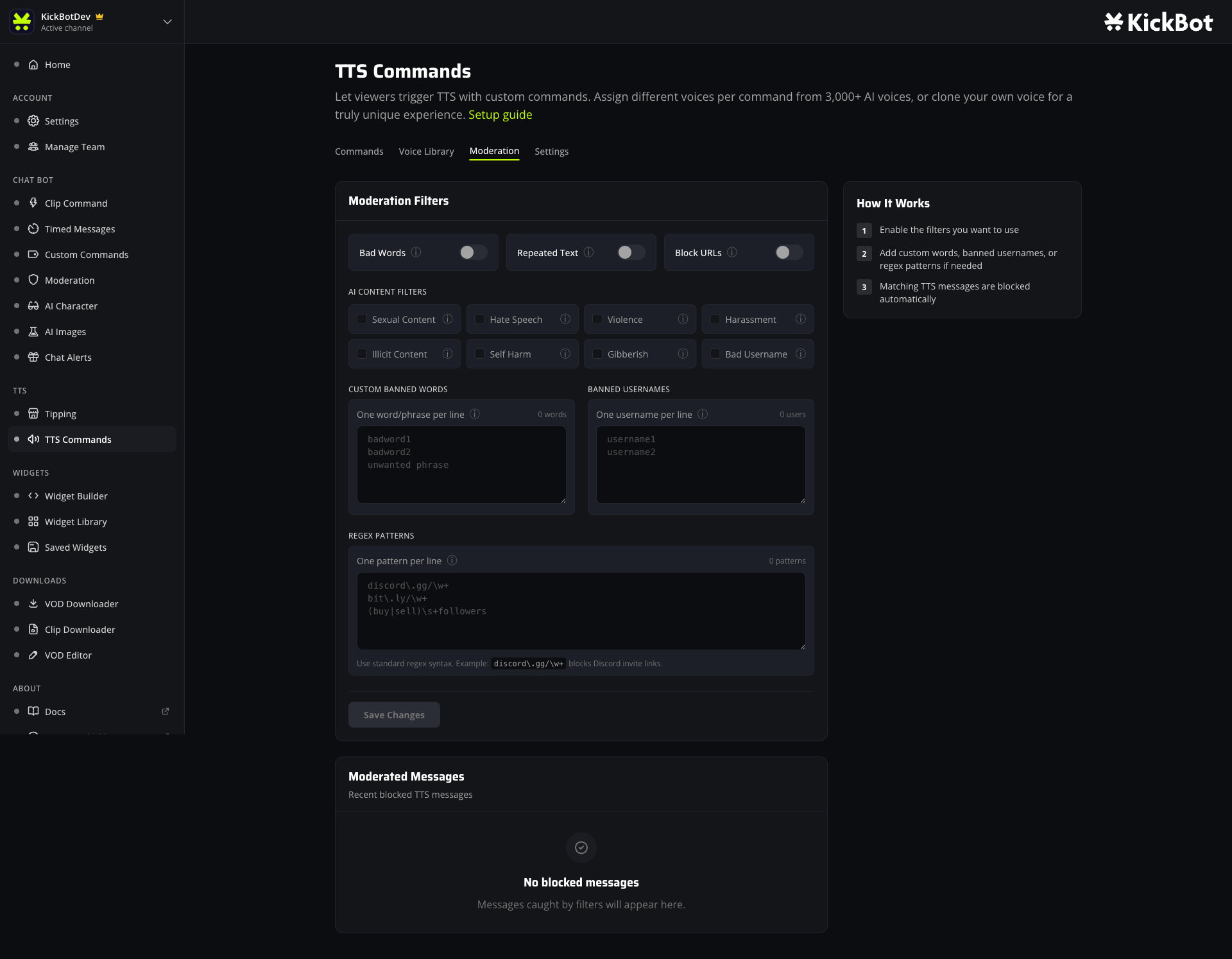Viewport: 1232px width, 959px height.
Task: Click the Bad Username info icon
Action: click(x=801, y=354)
